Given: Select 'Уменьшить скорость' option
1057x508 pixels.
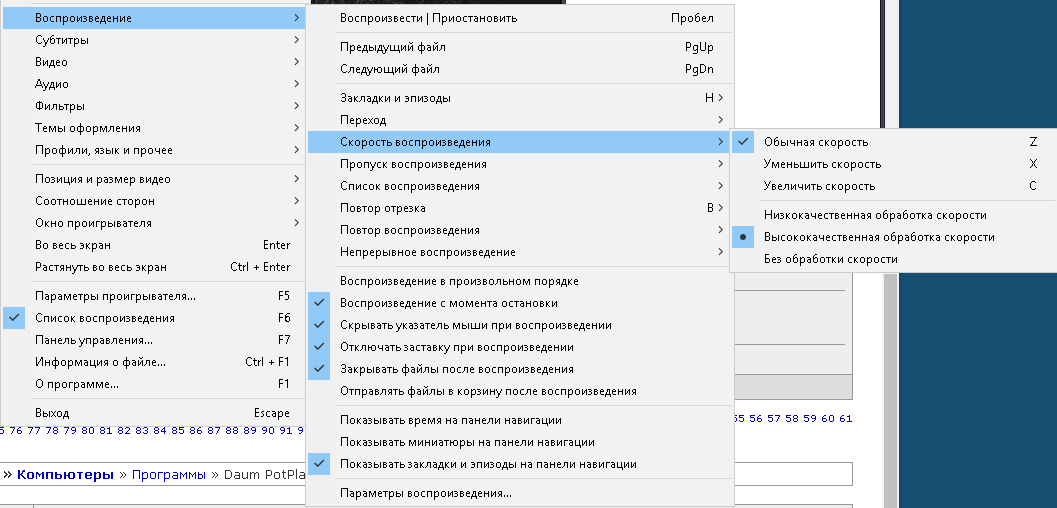Looking at the screenshot, I should (893, 164).
